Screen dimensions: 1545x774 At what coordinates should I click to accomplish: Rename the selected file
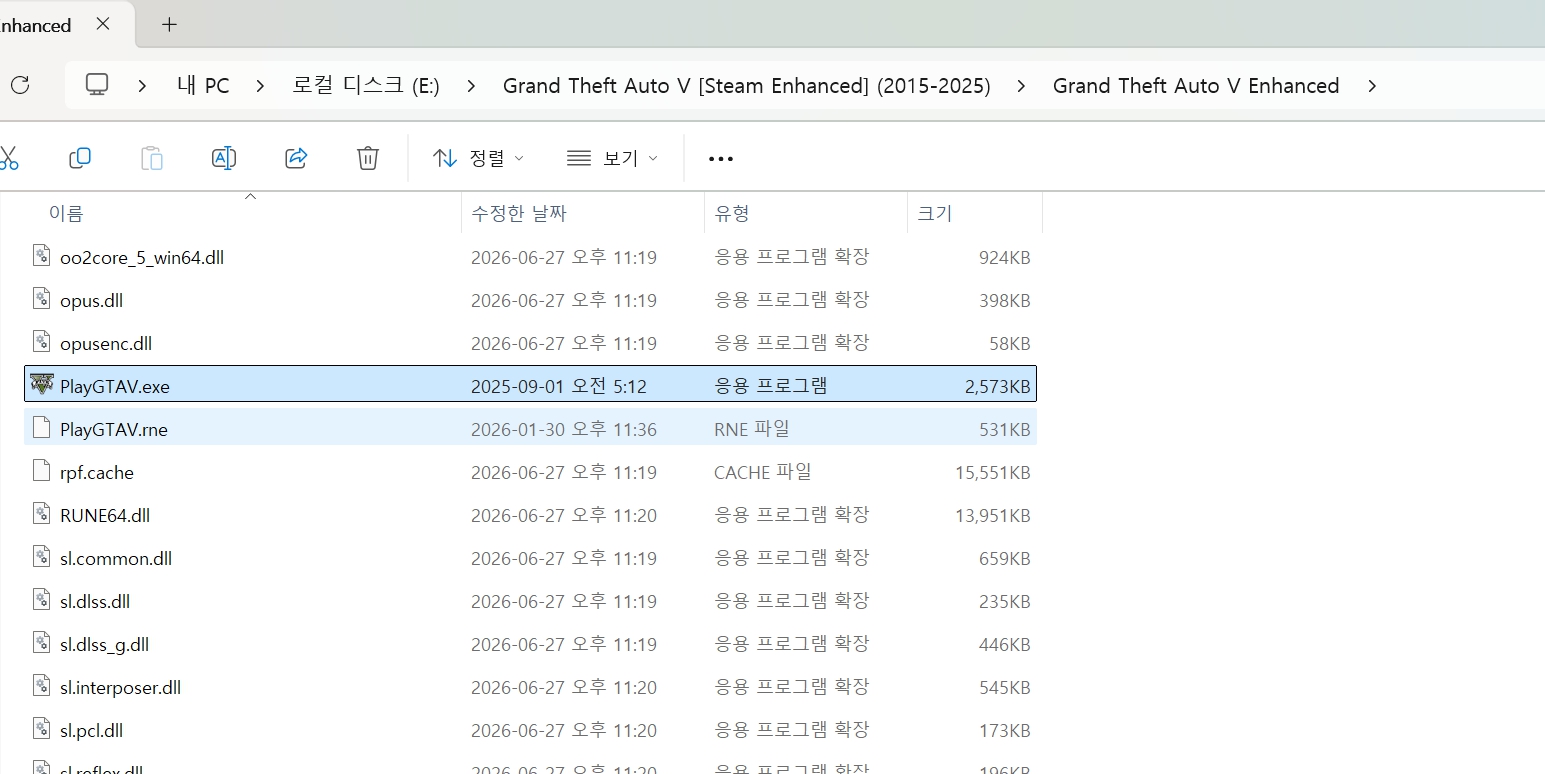[224, 158]
